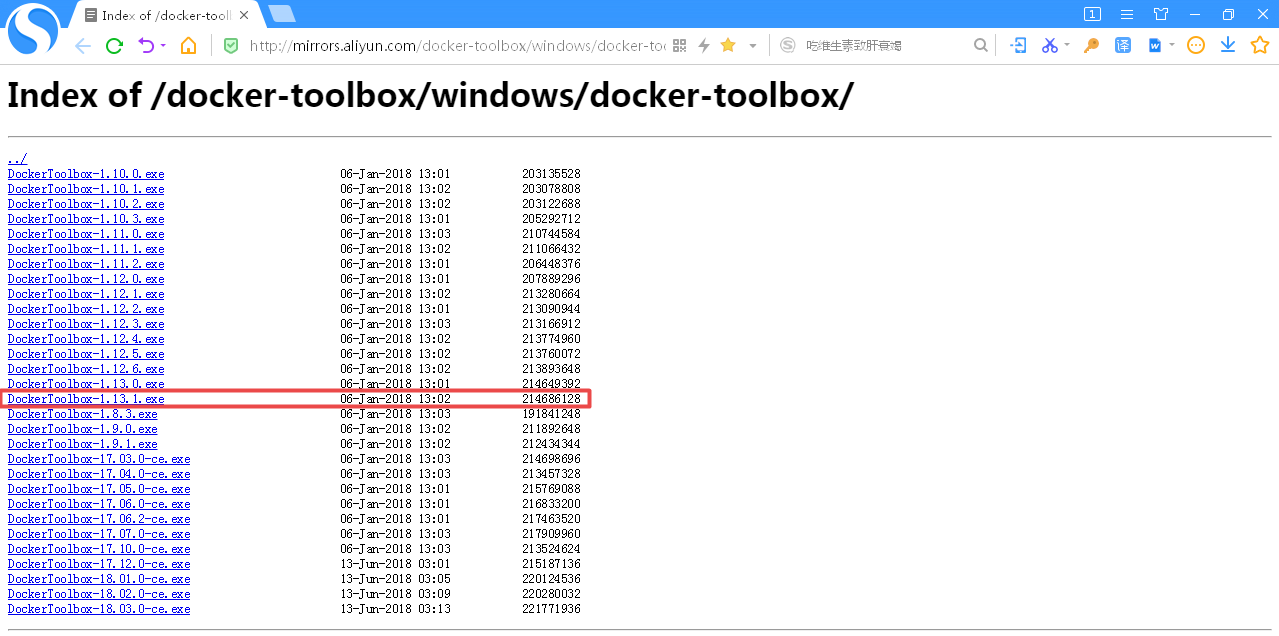The height and width of the screenshot is (636, 1279).
Task: Toggle bookmark star in address bar
Action: [x=727, y=45]
